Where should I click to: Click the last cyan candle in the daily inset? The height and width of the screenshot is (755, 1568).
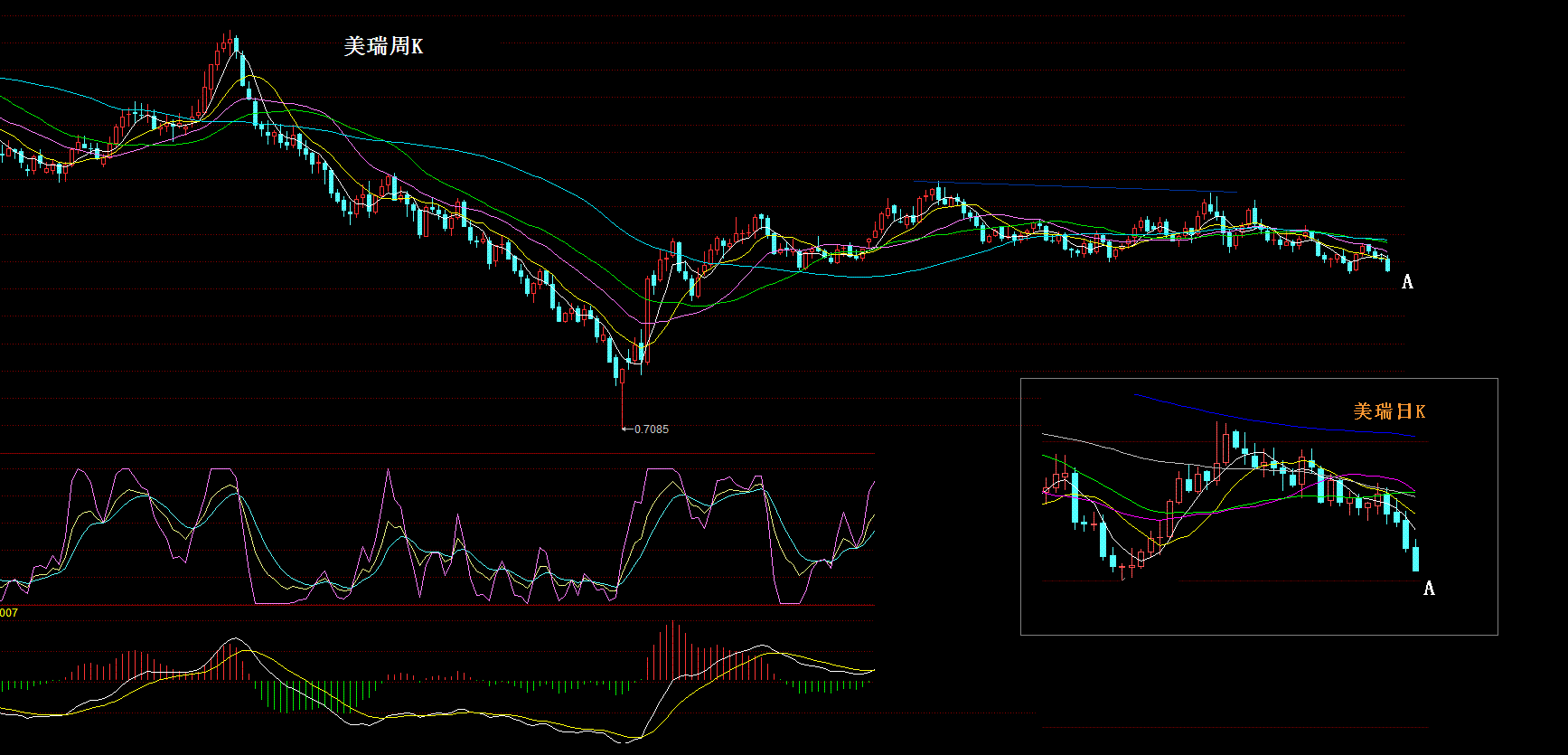click(1415, 558)
